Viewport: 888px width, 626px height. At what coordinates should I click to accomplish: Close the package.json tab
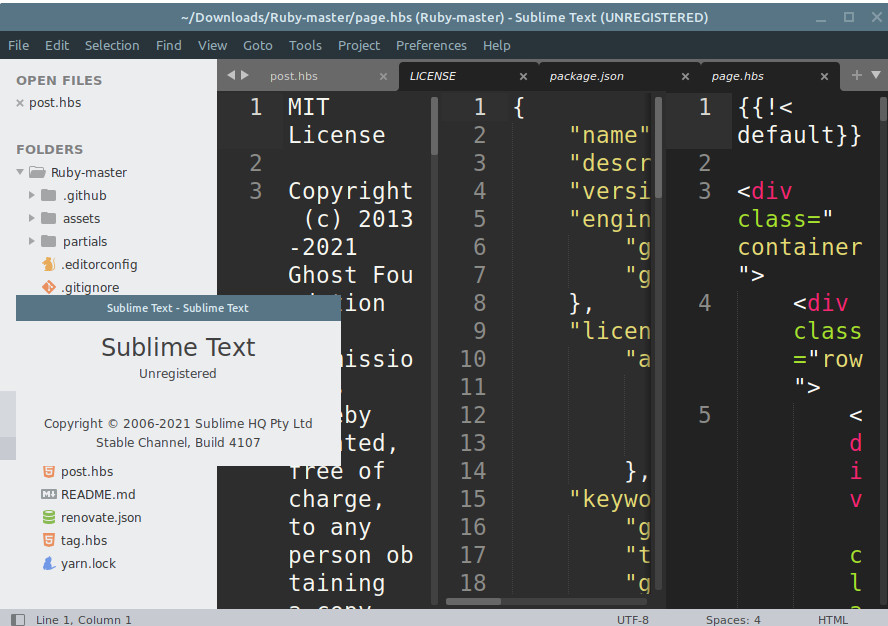685,76
